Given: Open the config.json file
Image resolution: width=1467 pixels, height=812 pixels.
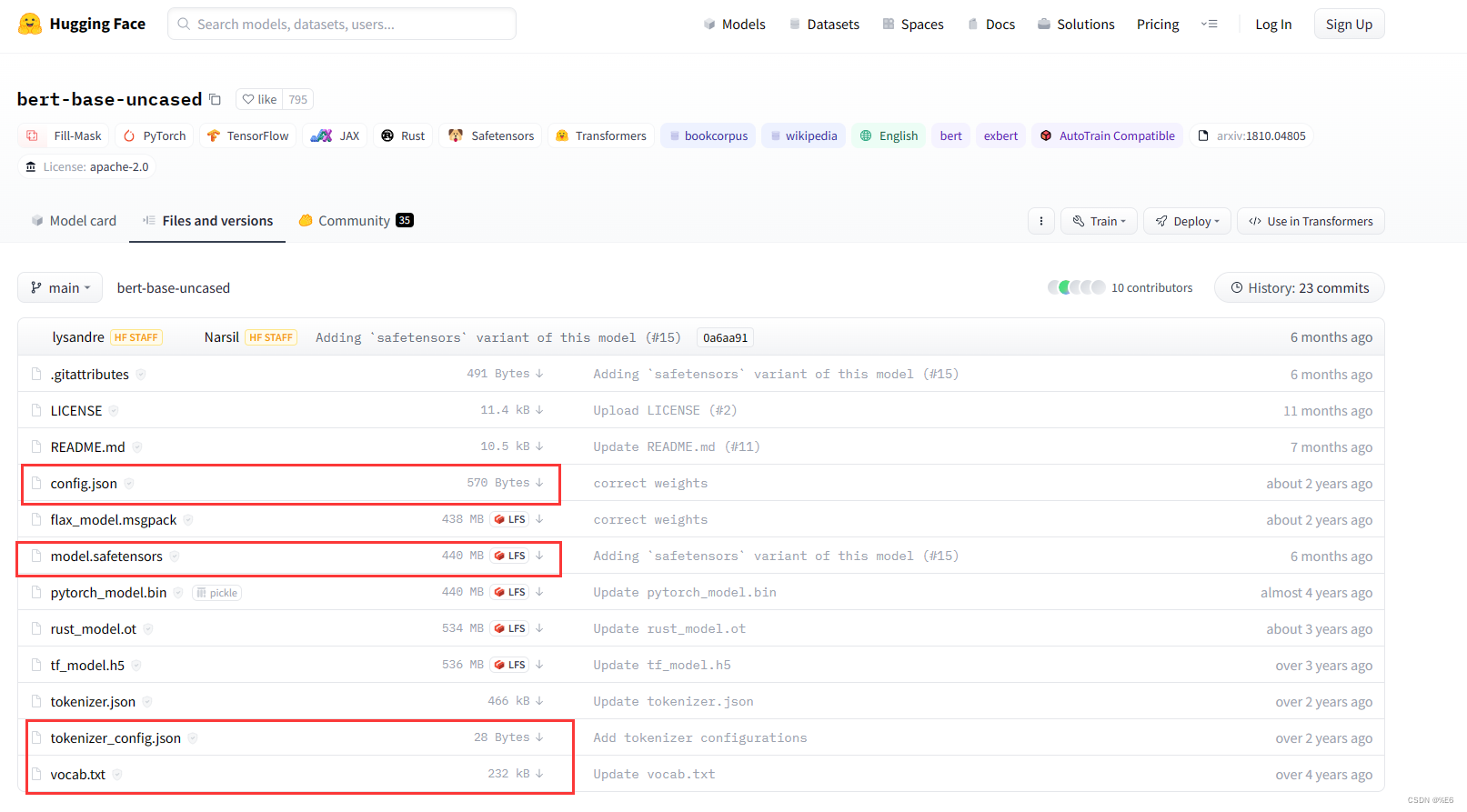Looking at the screenshot, I should click(84, 483).
